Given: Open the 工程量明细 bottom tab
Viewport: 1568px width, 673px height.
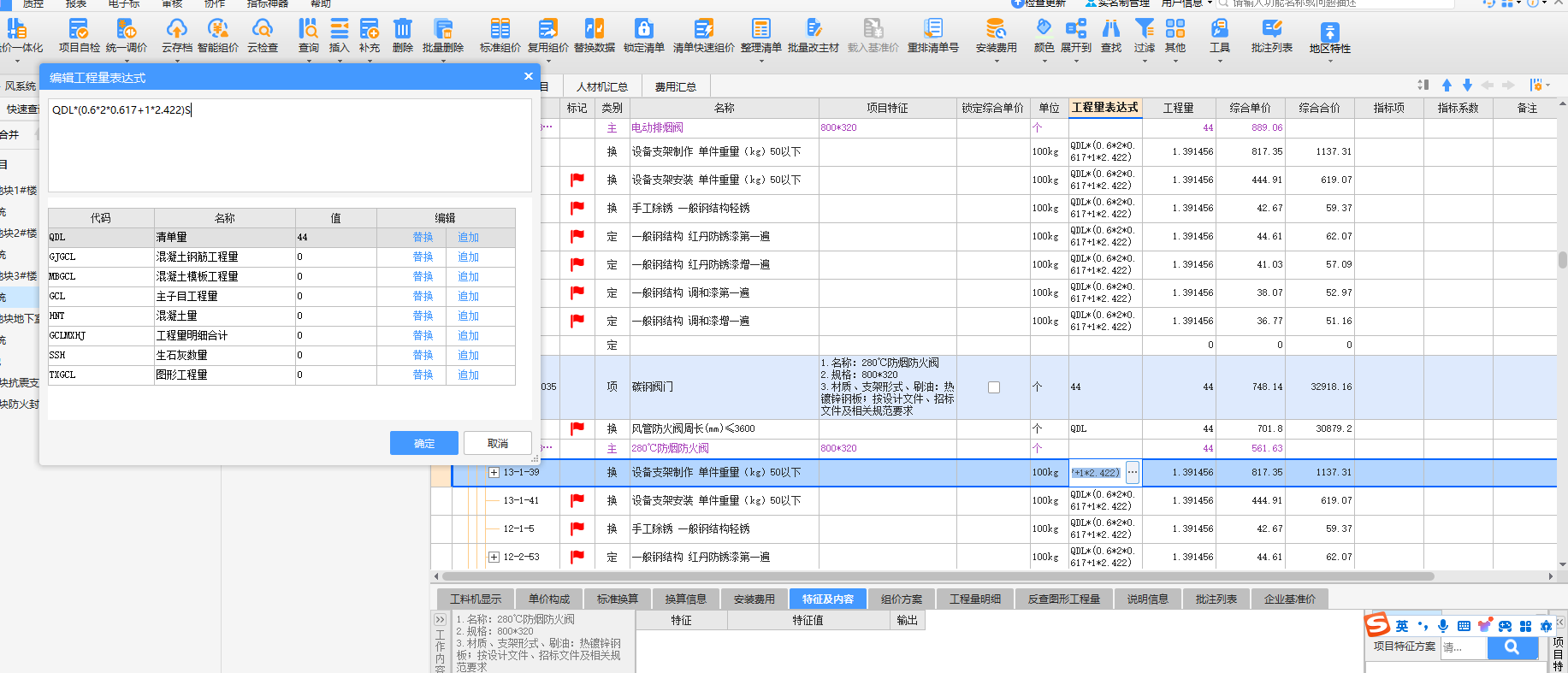Looking at the screenshot, I should tap(975, 599).
